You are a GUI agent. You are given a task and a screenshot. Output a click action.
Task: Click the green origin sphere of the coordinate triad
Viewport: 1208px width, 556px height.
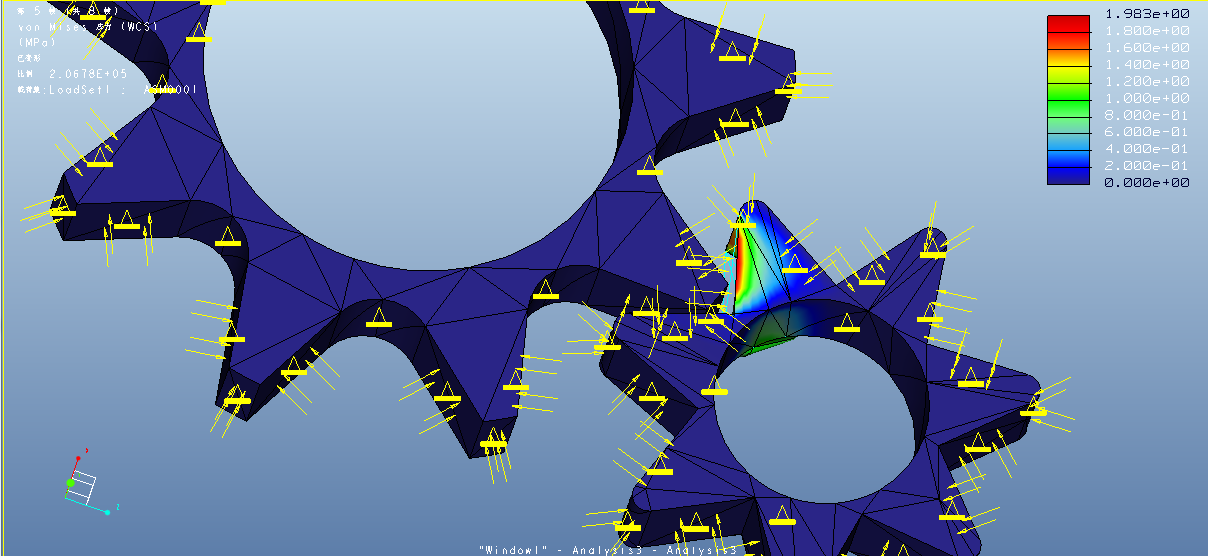[71, 484]
